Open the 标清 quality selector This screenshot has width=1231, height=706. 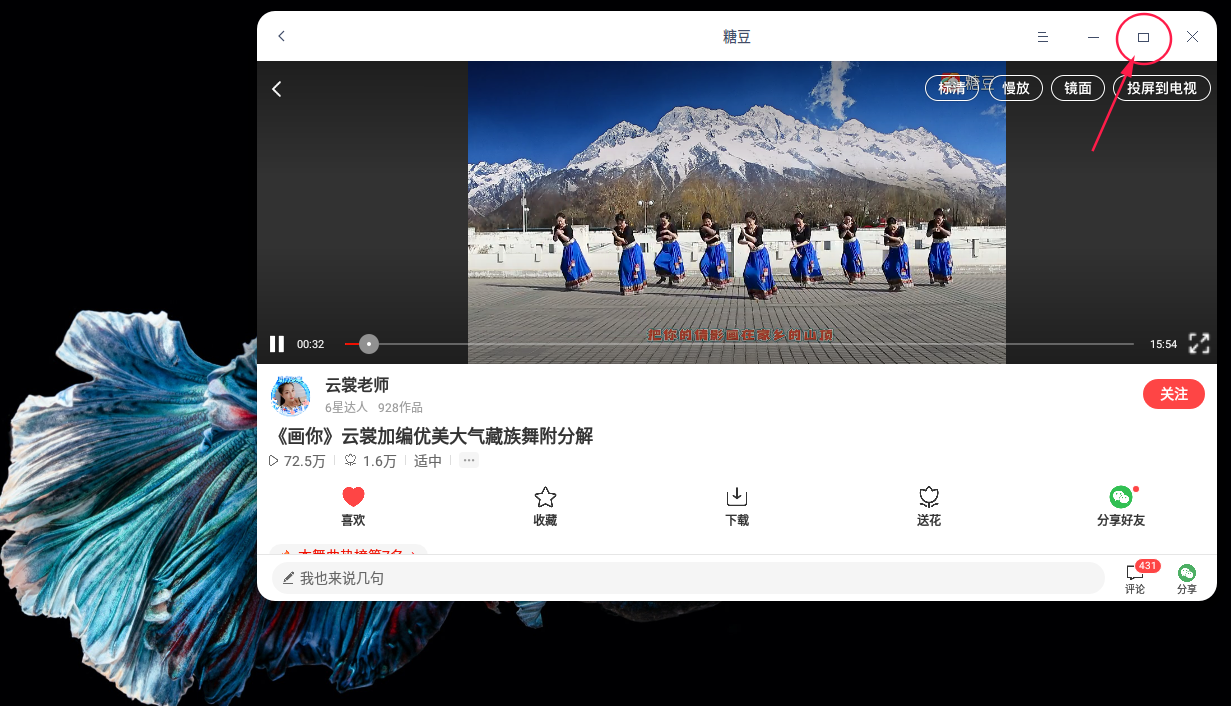pos(951,88)
